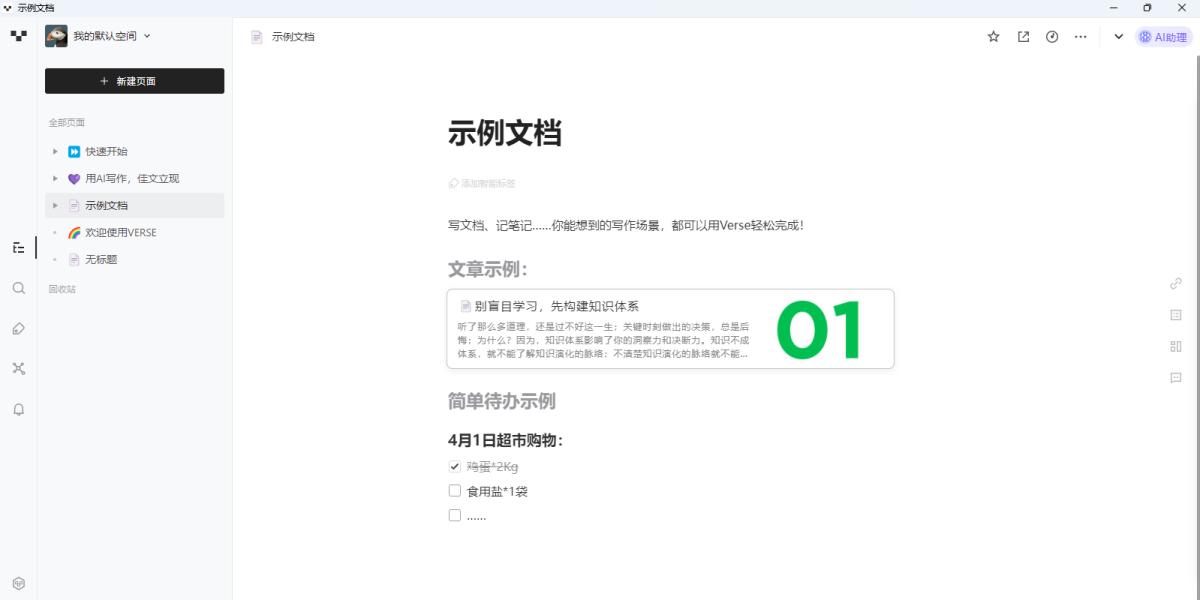Expand the 快速开始 page tree arrow
Image resolution: width=1200 pixels, height=600 pixels.
(55, 152)
